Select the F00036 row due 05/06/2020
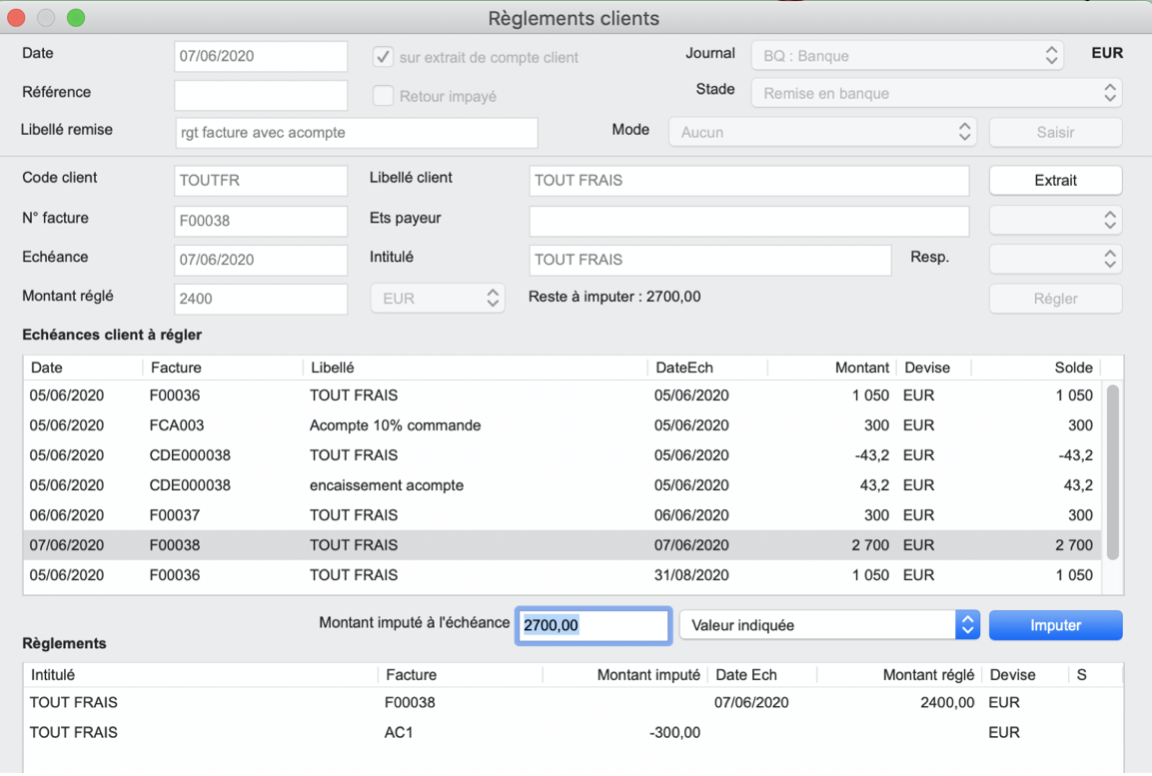Viewport: 1152px width, 776px height. click(x=562, y=395)
